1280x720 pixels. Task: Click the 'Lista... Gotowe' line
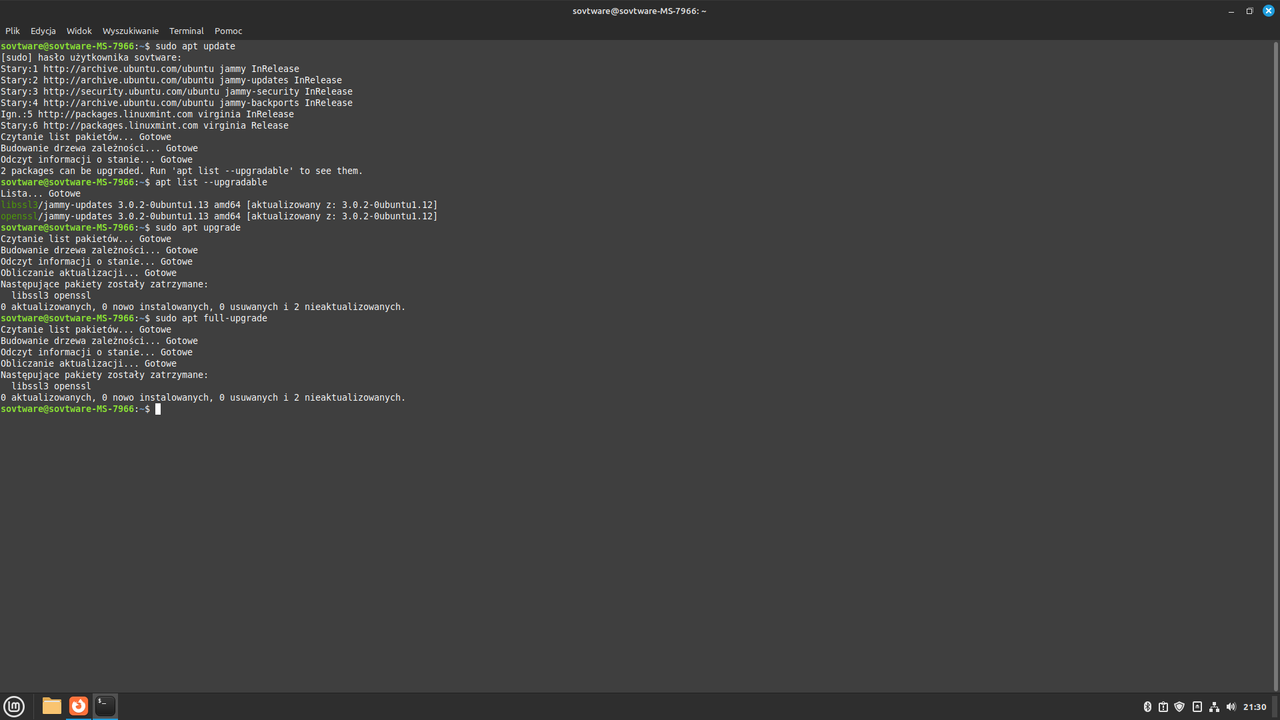click(x=40, y=194)
